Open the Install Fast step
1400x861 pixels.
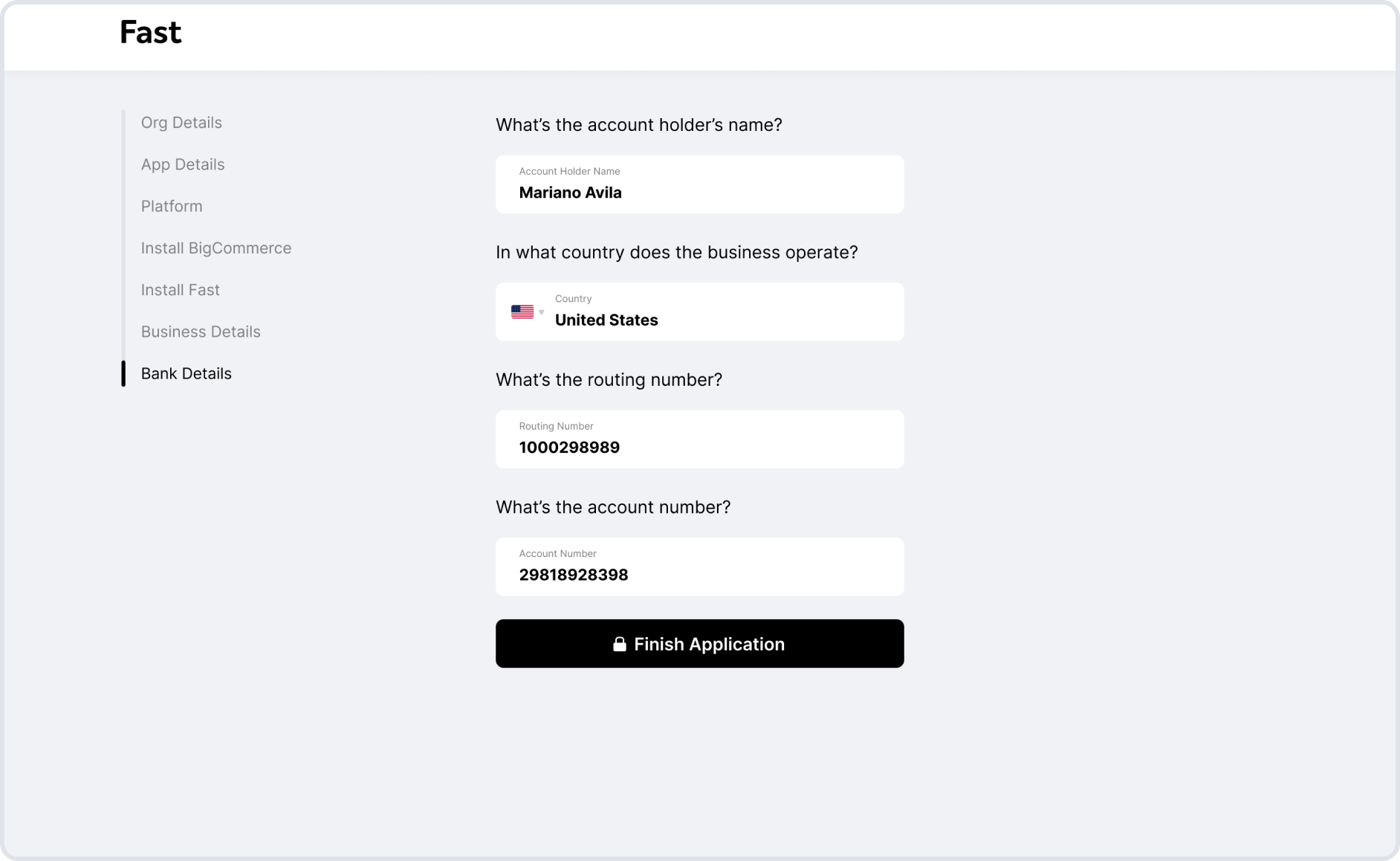pos(181,290)
